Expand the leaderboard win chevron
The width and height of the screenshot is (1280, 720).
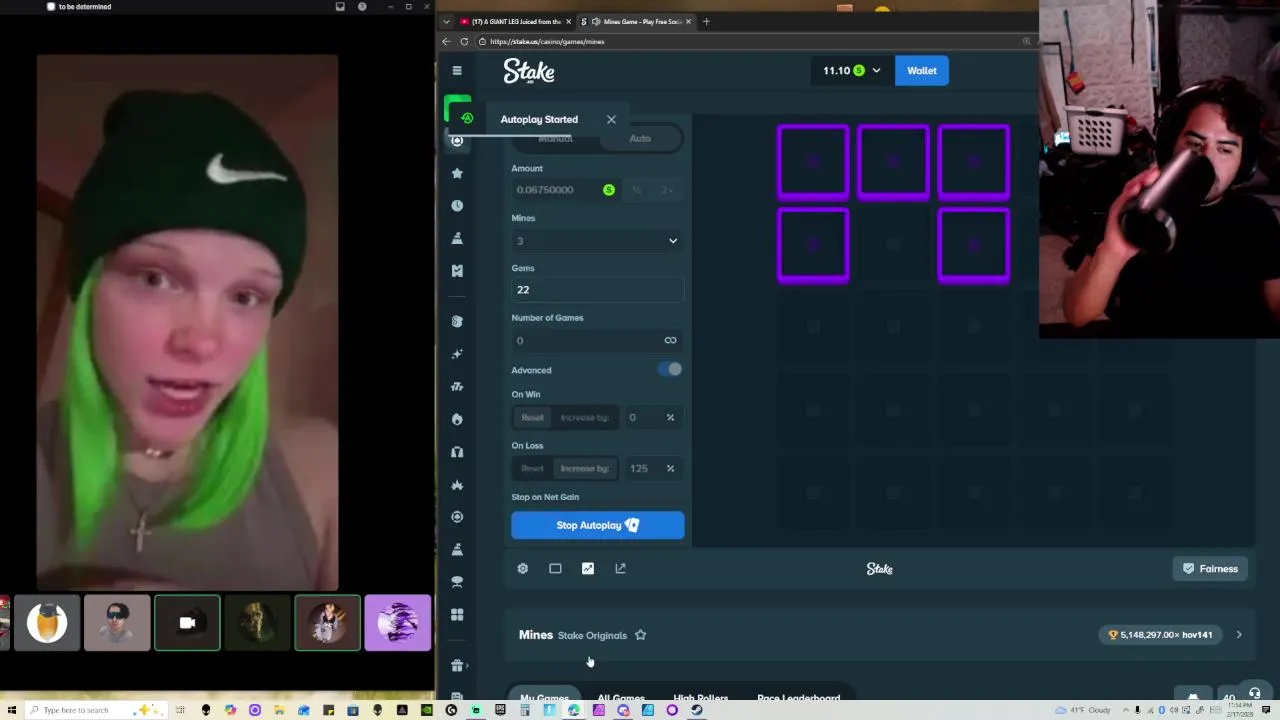pos(1238,635)
